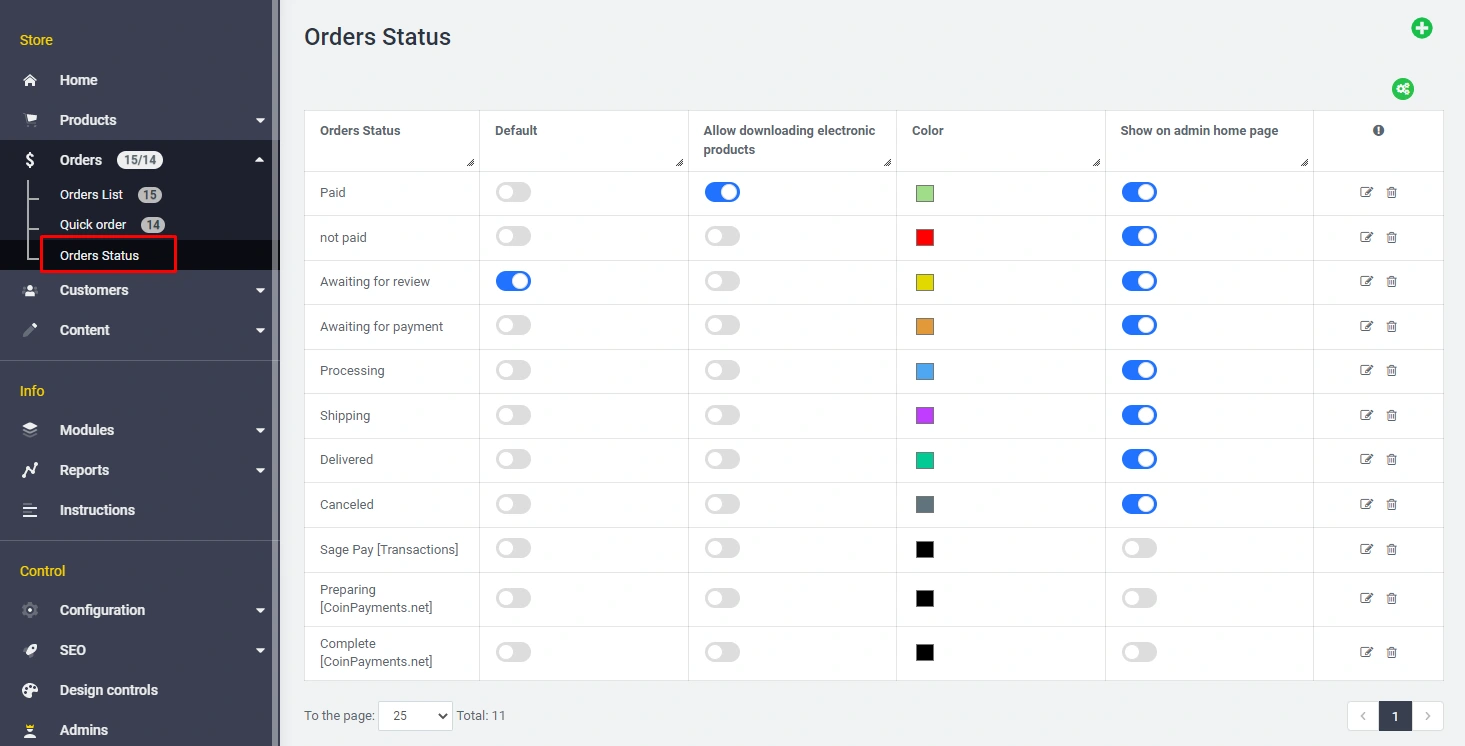Screen dimensions: 1465x746
Task: Open the Instructions link in sidebar
Action: tap(97, 510)
